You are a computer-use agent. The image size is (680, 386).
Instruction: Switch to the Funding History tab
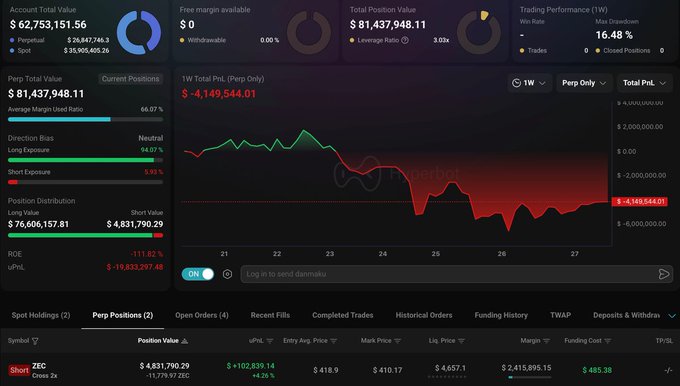tap(501, 315)
